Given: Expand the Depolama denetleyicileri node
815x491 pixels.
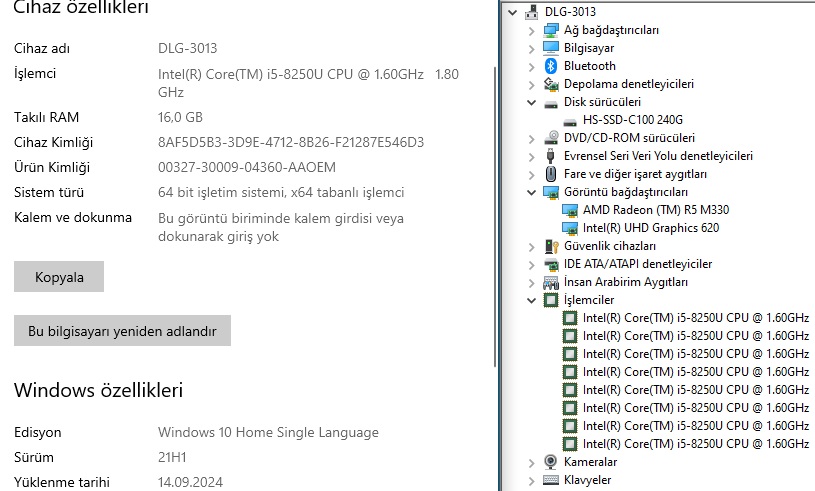Looking at the screenshot, I should [x=531, y=85].
